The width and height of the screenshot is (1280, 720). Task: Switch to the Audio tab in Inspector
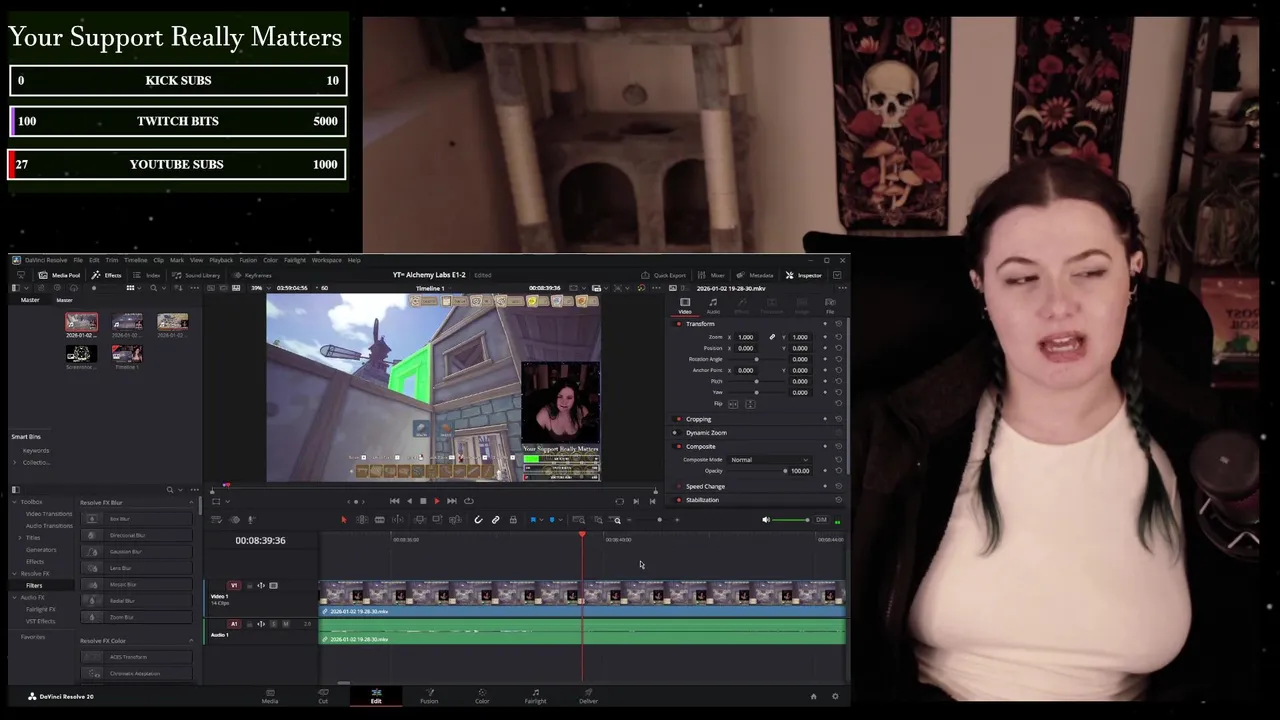(x=713, y=305)
